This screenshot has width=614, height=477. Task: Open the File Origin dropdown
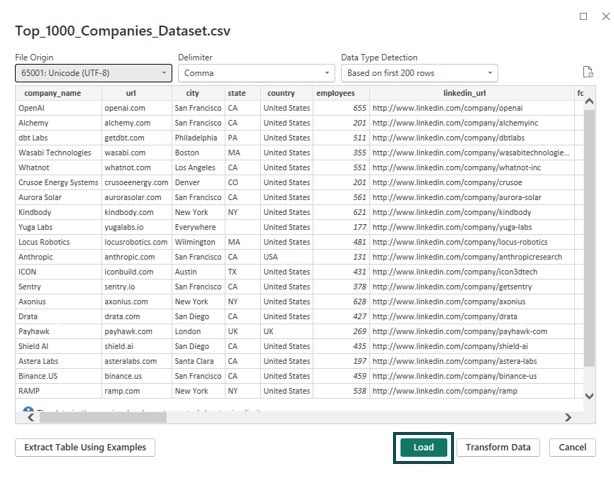pos(94,73)
